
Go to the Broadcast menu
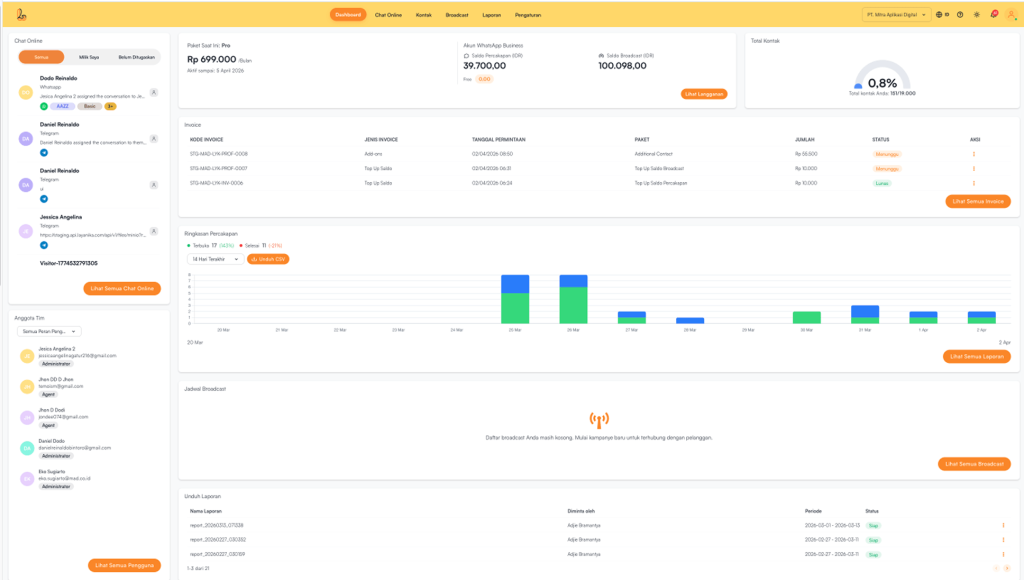(457, 15)
